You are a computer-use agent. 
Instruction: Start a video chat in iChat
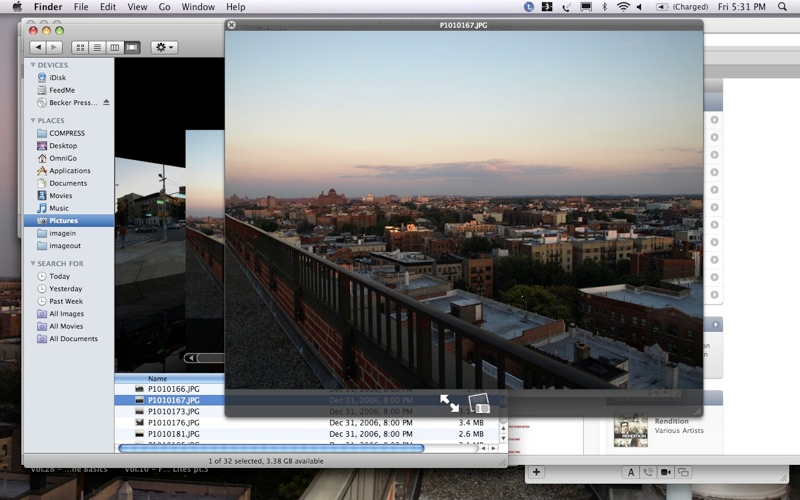666,472
